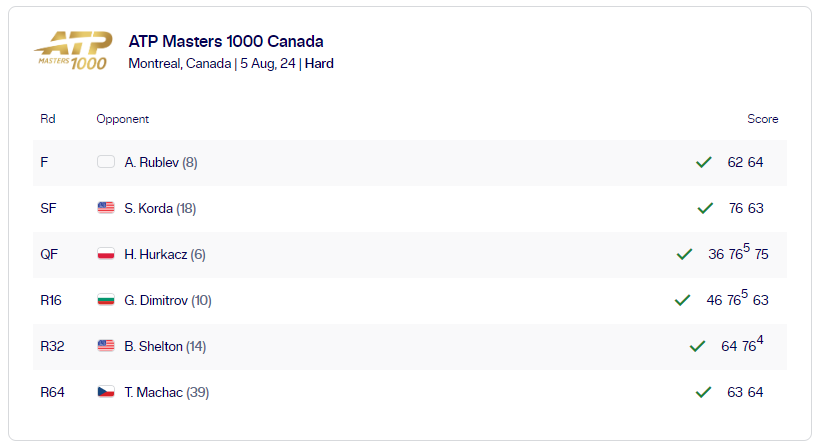Open the ATP Masters 1000 Canada tournament title
Viewport: 821px width, 448px height.
pos(226,41)
